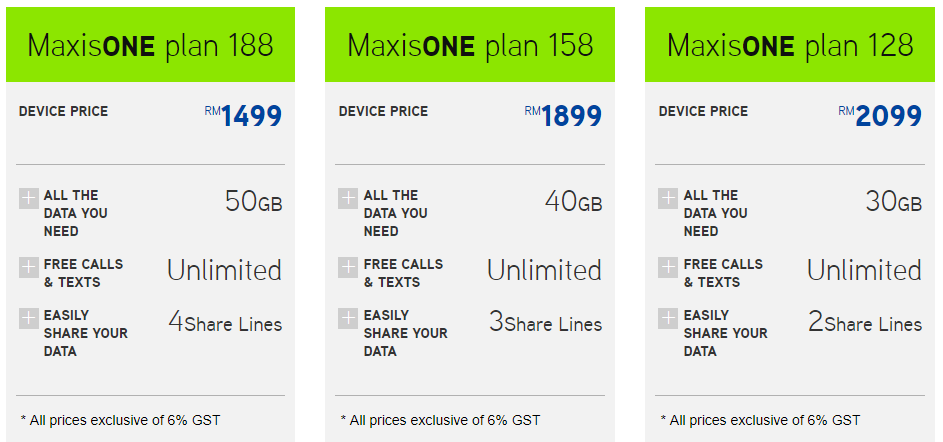Expand share your data in plan 188
Image resolution: width=943 pixels, height=442 pixels.
click(x=28, y=318)
